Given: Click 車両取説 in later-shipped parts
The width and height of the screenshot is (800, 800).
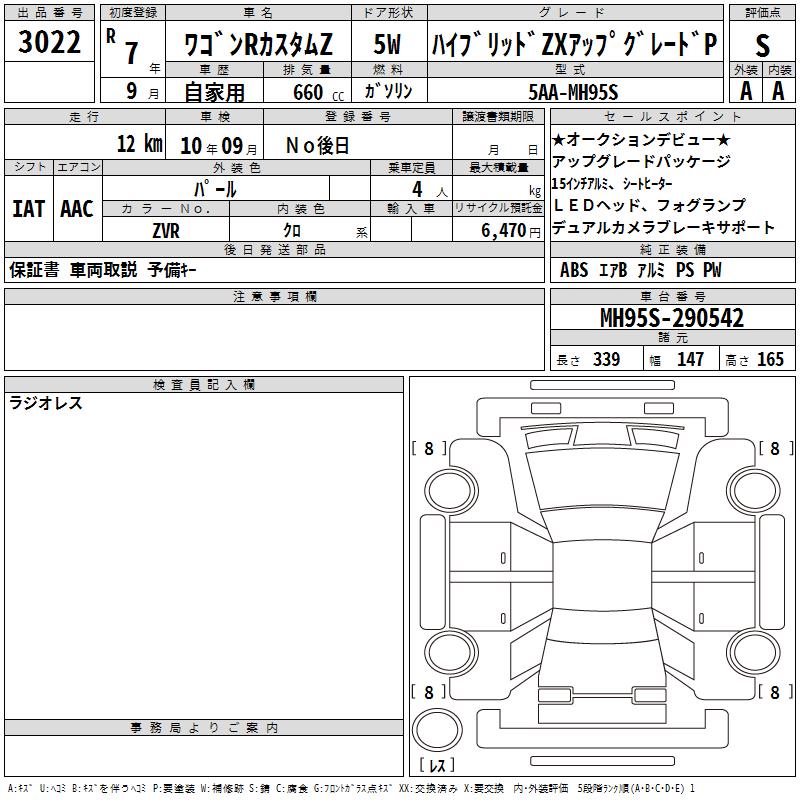Looking at the screenshot, I should [x=104, y=270].
